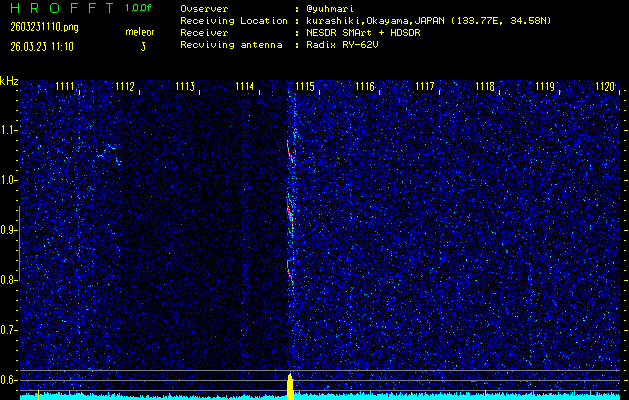Select the 0.7 frequency axis label
The image size is (629, 400).
click(x=9, y=330)
